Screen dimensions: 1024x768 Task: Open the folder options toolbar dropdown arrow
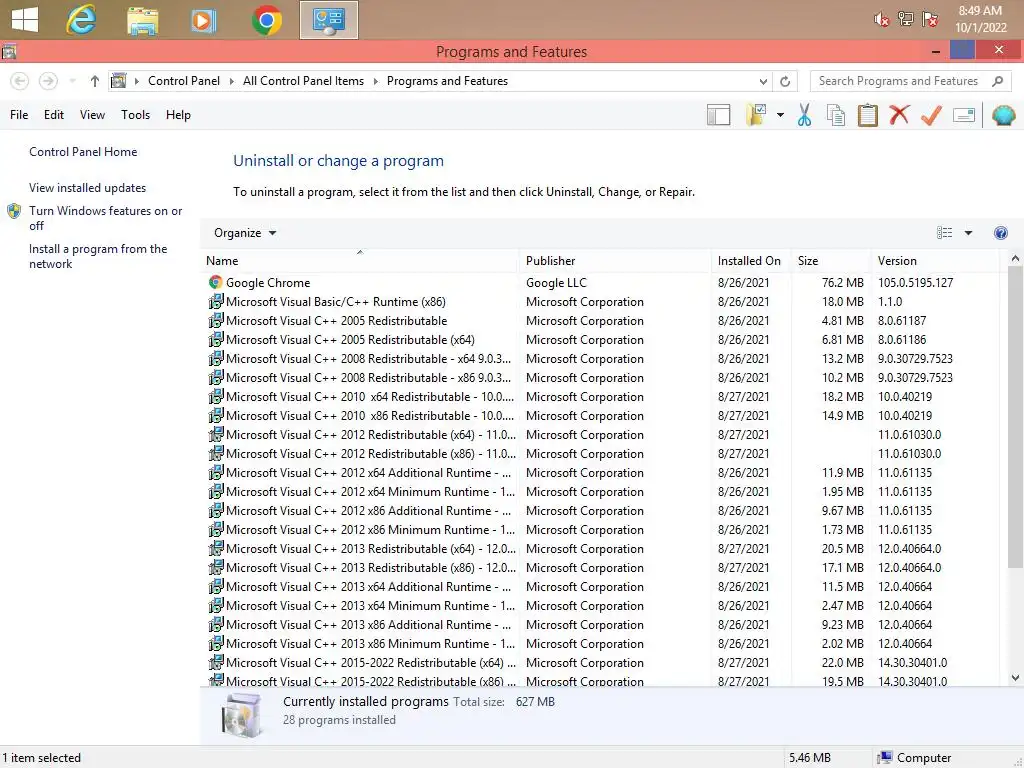click(780, 115)
